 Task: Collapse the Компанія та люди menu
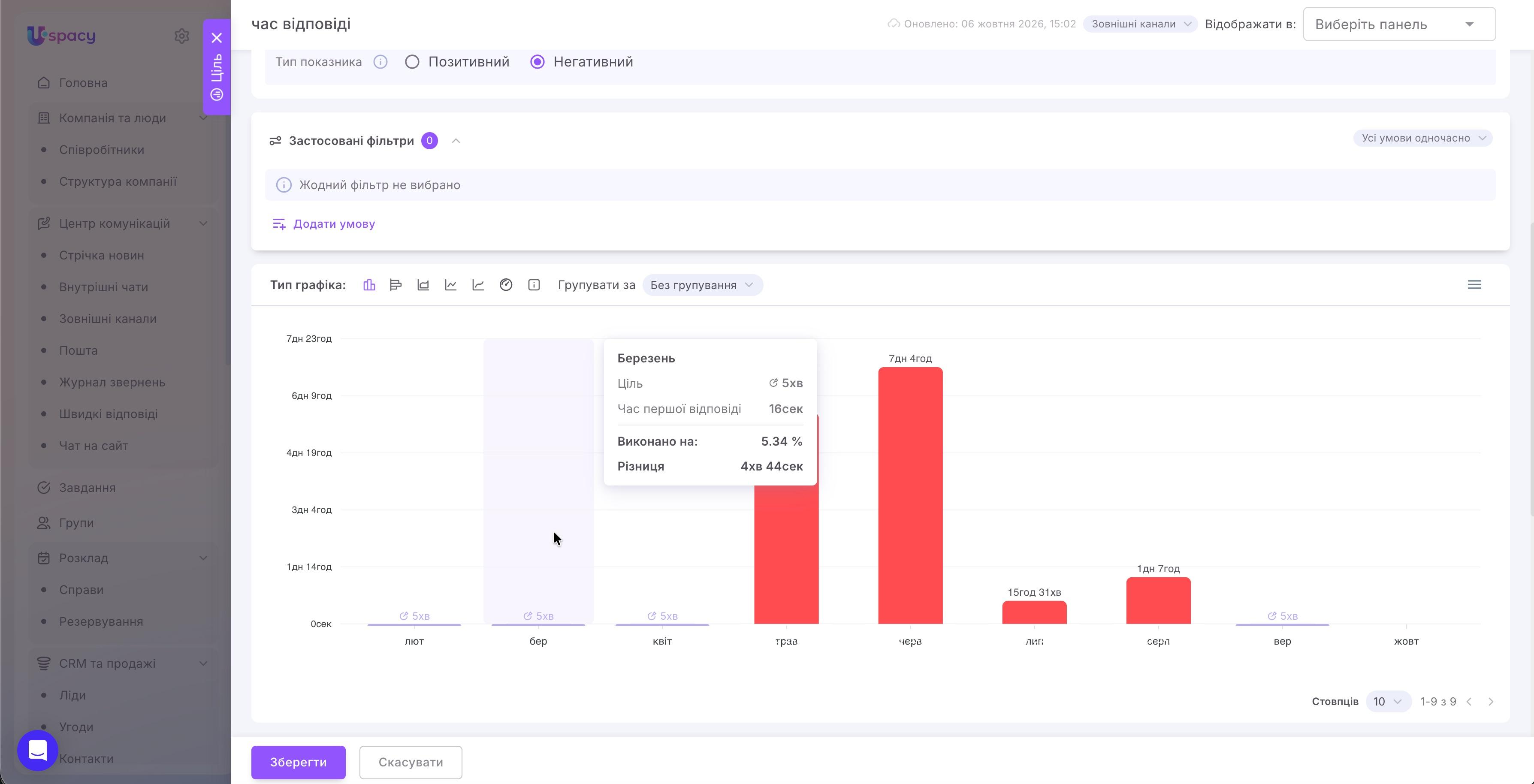tap(203, 118)
